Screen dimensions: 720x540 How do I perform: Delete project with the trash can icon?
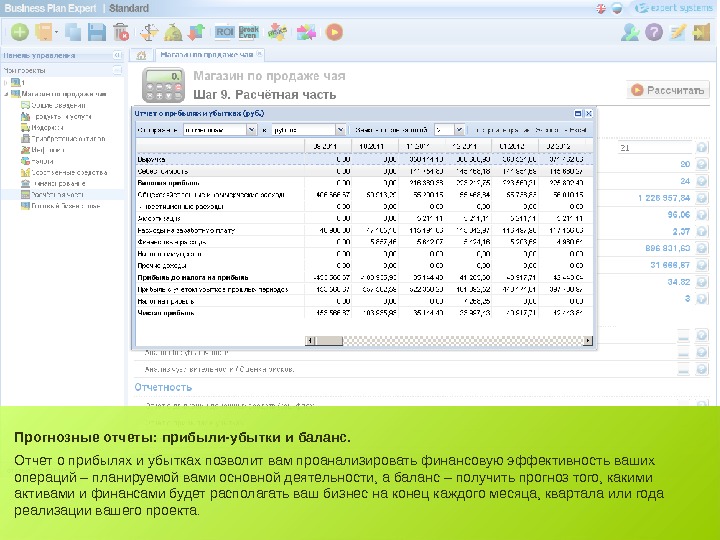pos(121,32)
